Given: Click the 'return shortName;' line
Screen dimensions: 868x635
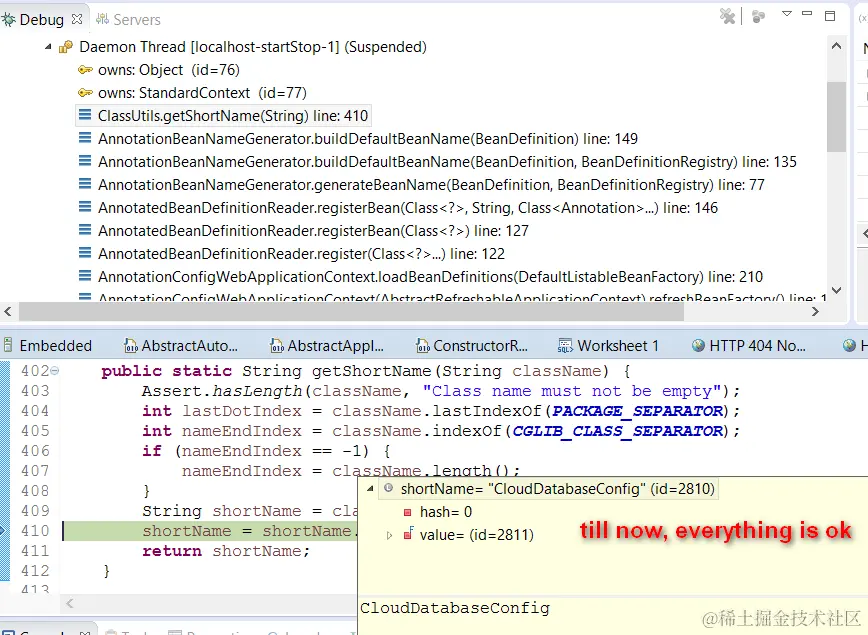Looking at the screenshot, I should (226, 551).
